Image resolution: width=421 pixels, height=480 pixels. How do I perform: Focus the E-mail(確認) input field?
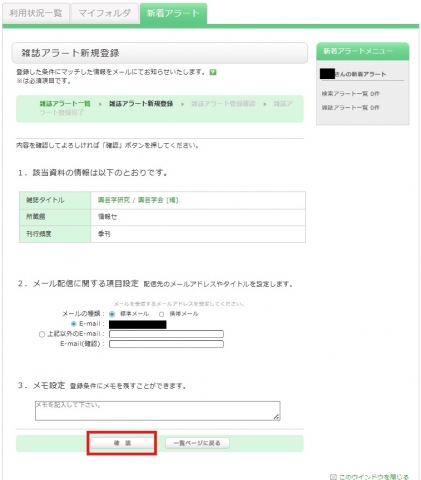click(166, 344)
